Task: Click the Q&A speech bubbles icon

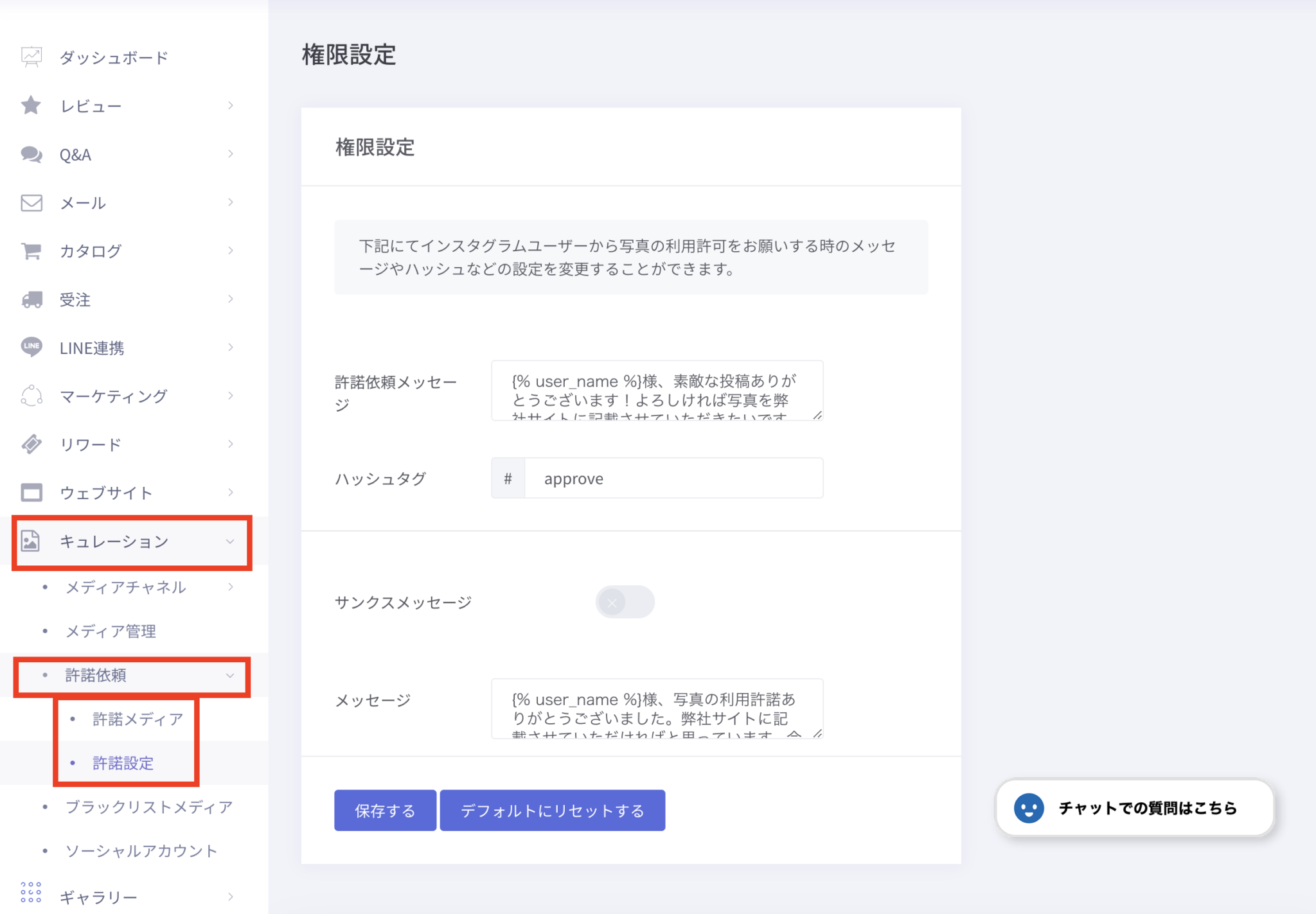Action: coord(31,154)
